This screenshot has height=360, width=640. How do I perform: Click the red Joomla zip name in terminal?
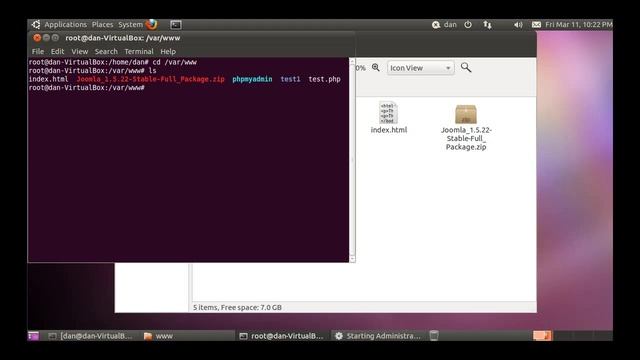coord(151,79)
